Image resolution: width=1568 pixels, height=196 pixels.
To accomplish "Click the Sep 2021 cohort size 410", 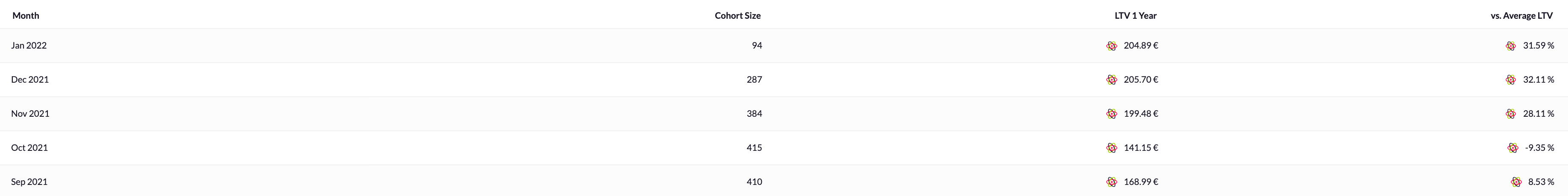I will [754, 182].
